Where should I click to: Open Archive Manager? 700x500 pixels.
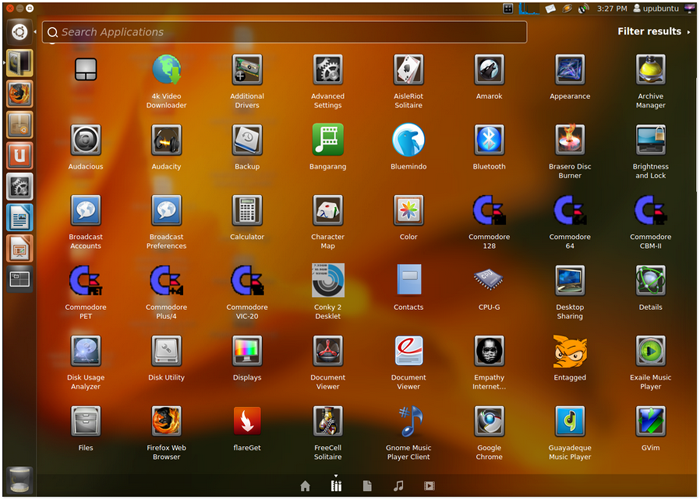tap(650, 70)
